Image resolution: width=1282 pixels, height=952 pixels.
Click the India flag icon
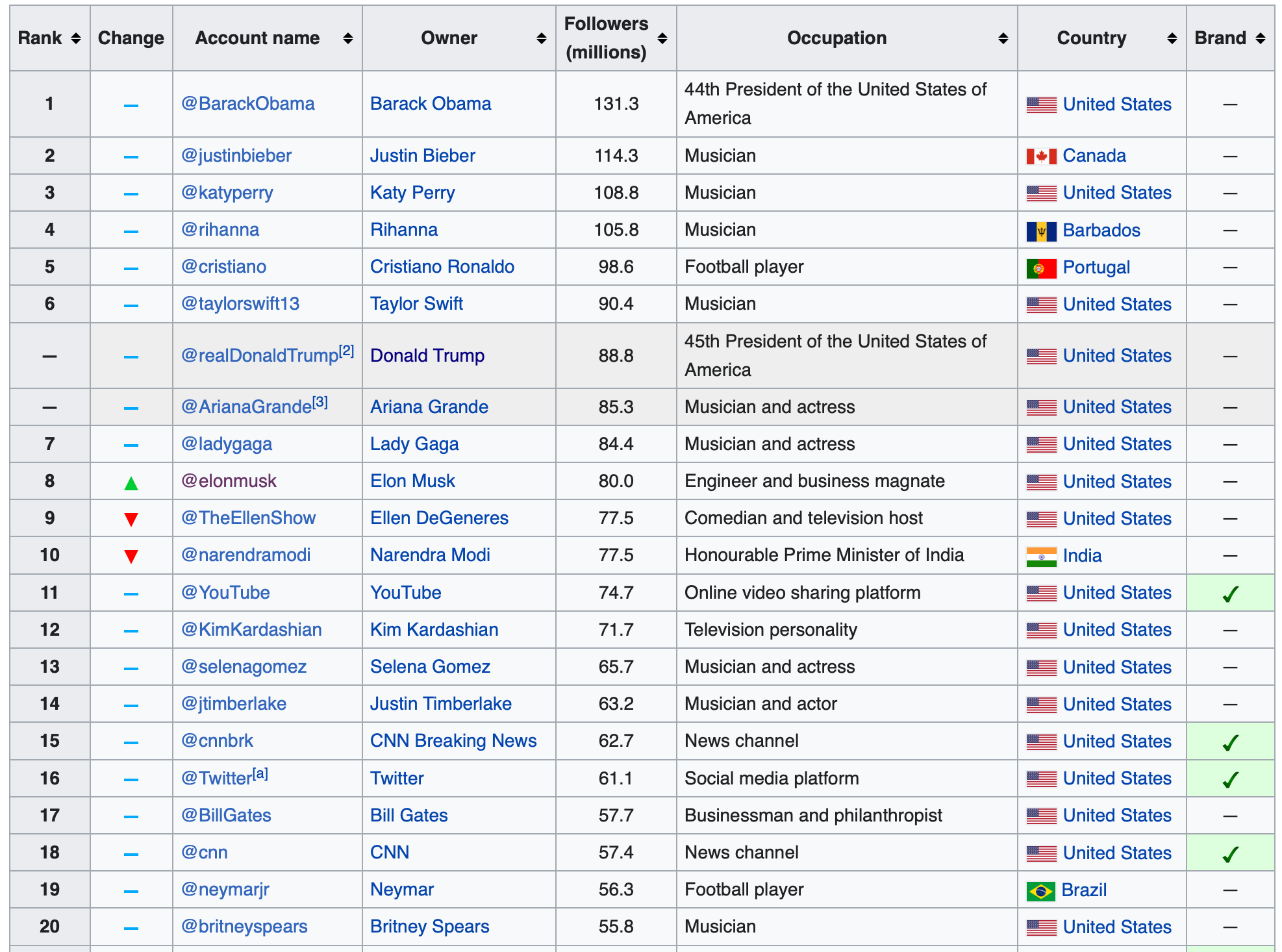pos(1041,557)
